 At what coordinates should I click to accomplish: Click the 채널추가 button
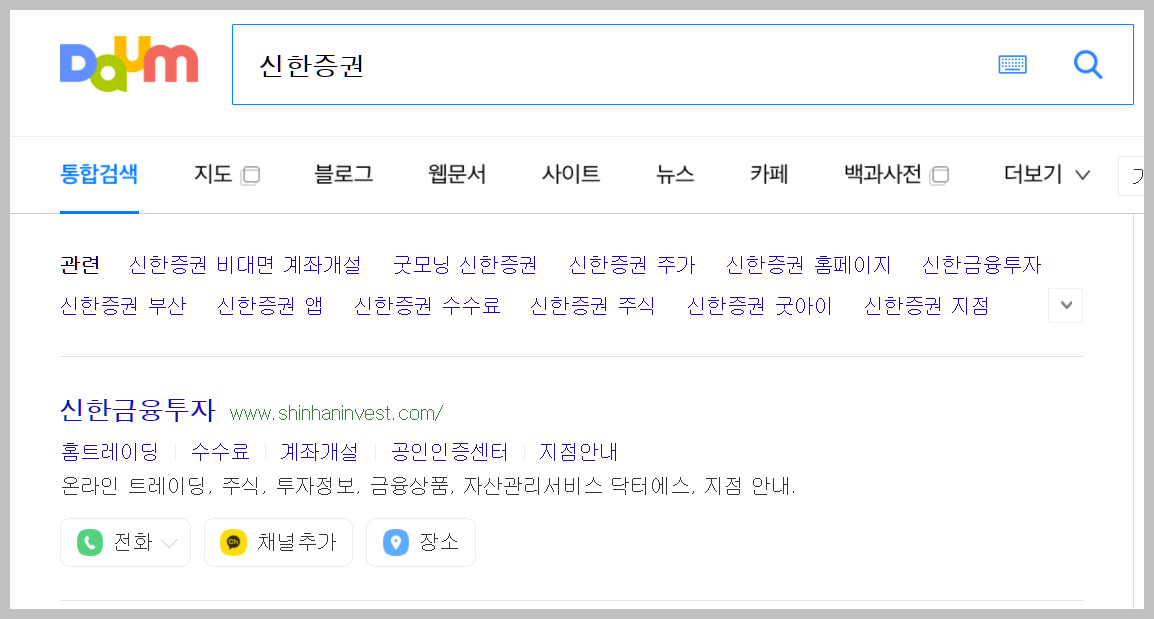pos(278,542)
